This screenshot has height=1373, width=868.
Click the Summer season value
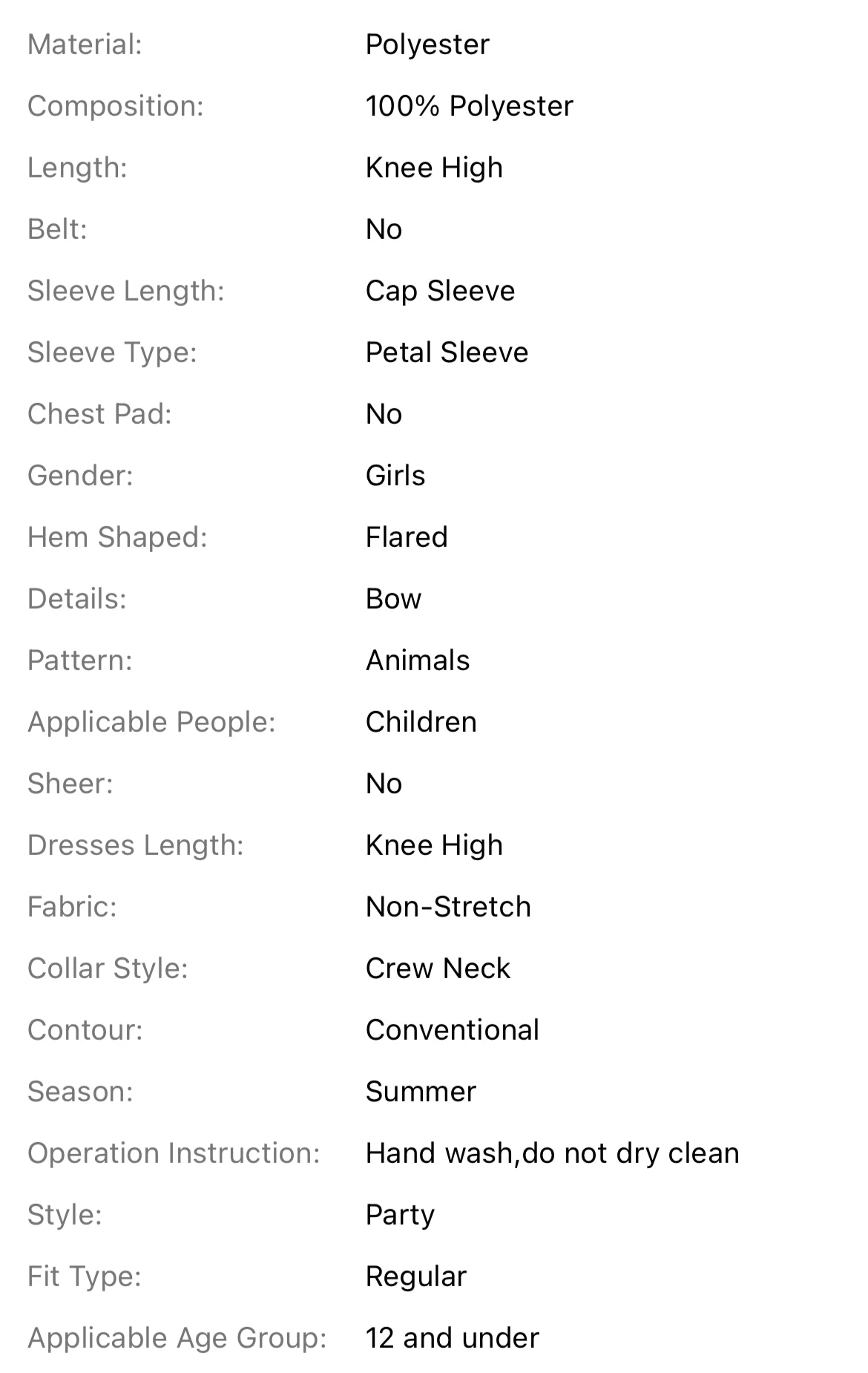421,1092
